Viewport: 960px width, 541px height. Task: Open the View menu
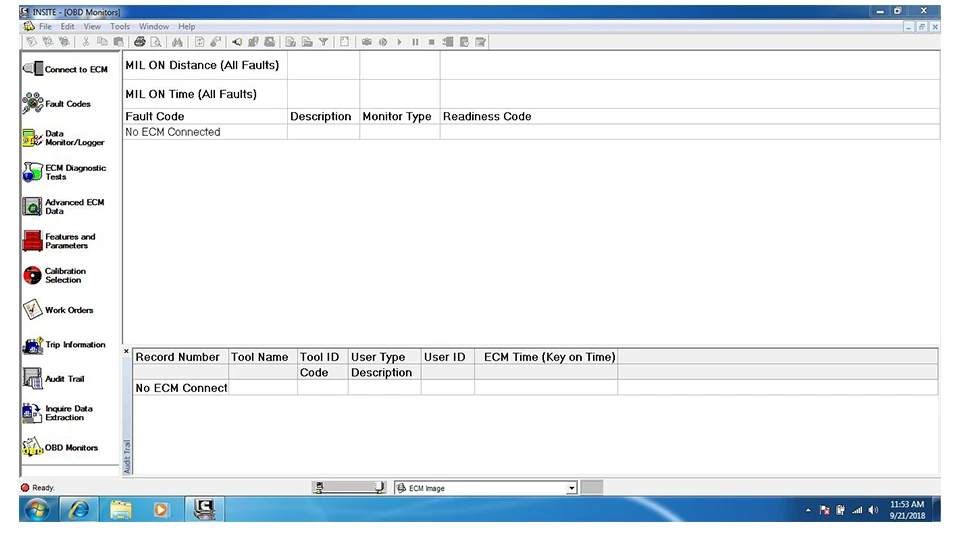(x=92, y=26)
